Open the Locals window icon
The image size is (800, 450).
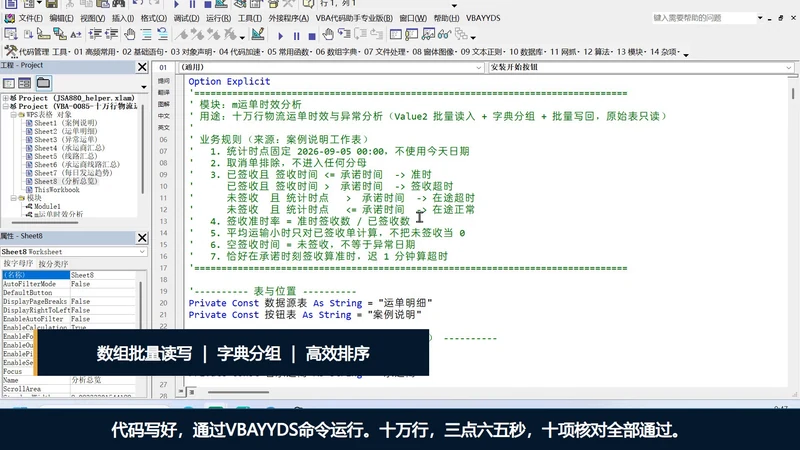396,34
